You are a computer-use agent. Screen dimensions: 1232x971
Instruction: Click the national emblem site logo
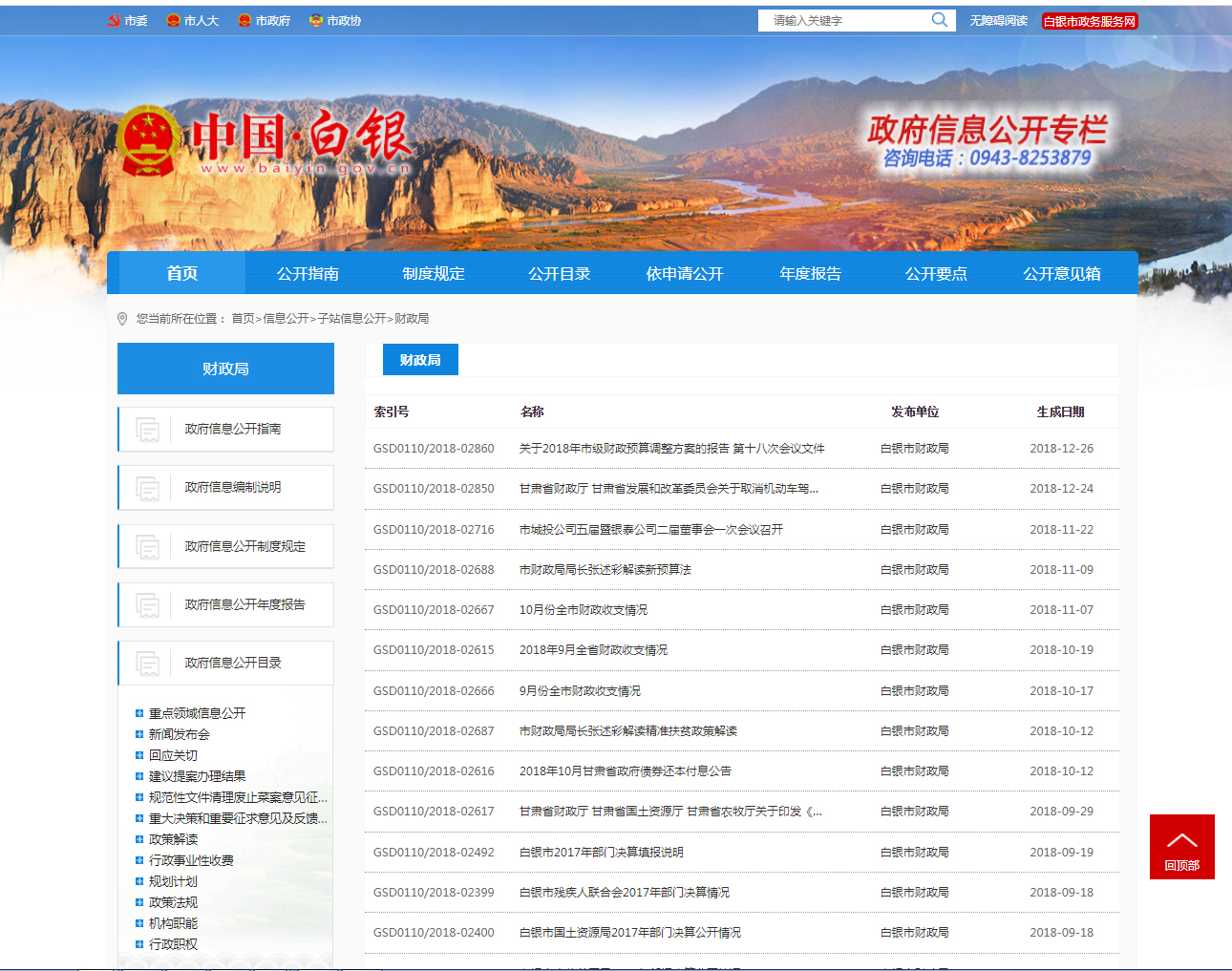pos(149,141)
